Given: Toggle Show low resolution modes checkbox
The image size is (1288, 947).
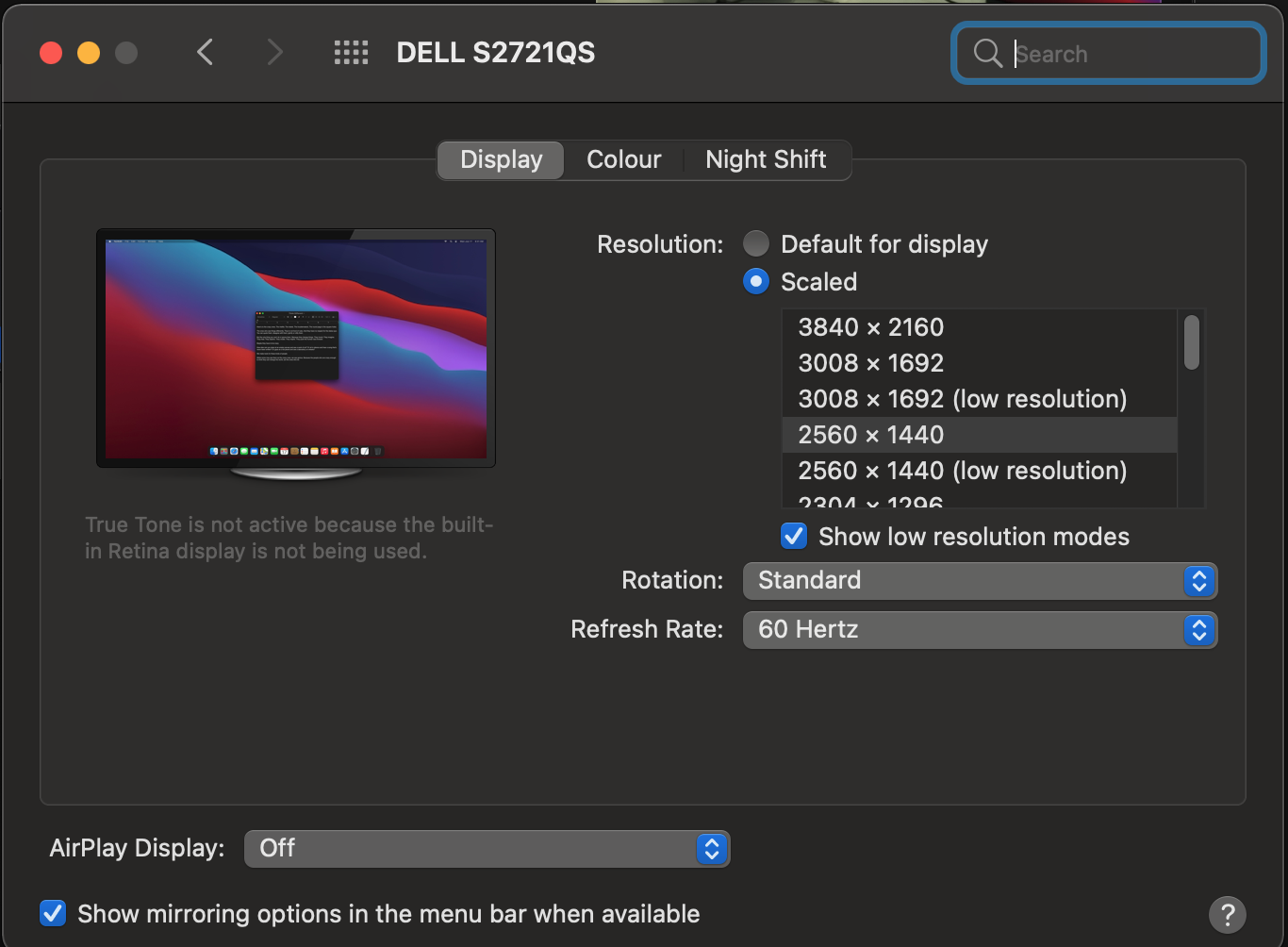Looking at the screenshot, I should [x=794, y=537].
